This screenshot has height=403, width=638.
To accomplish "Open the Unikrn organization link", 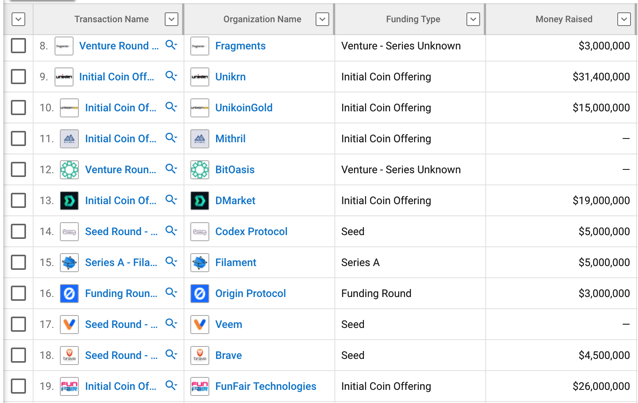I will point(230,77).
